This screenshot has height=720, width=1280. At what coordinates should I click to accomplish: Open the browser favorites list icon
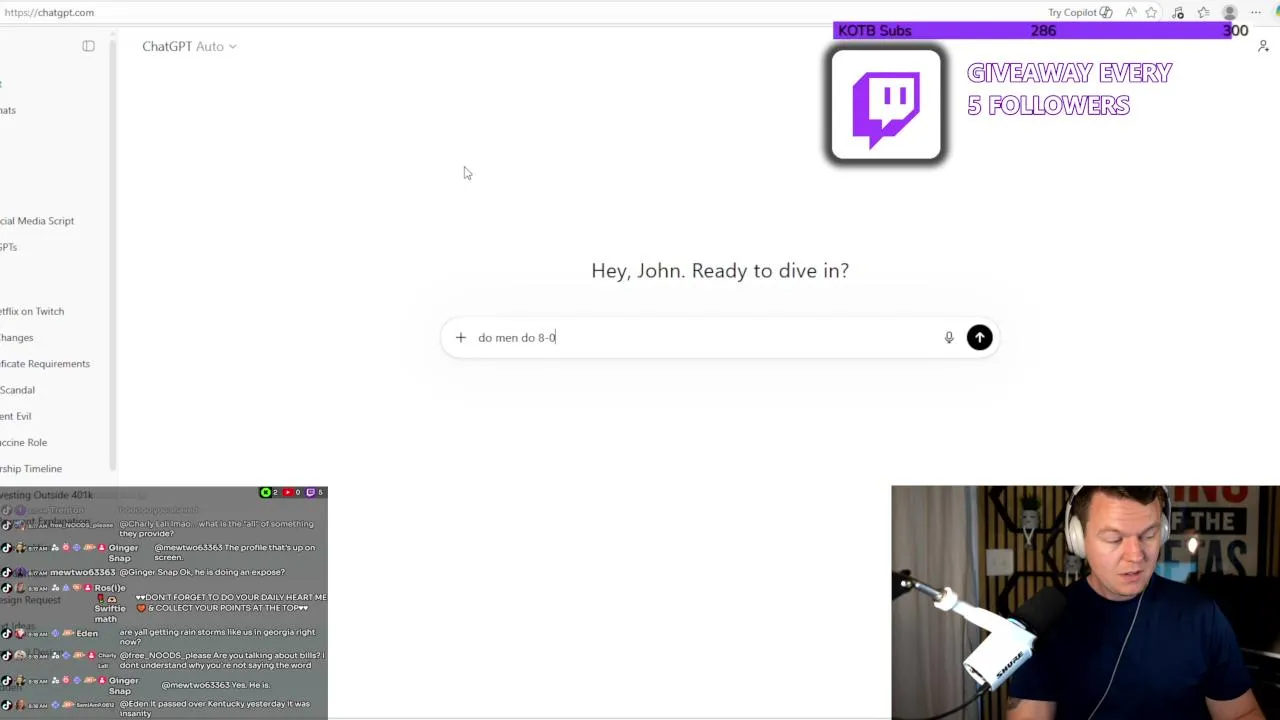(x=1203, y=12)
